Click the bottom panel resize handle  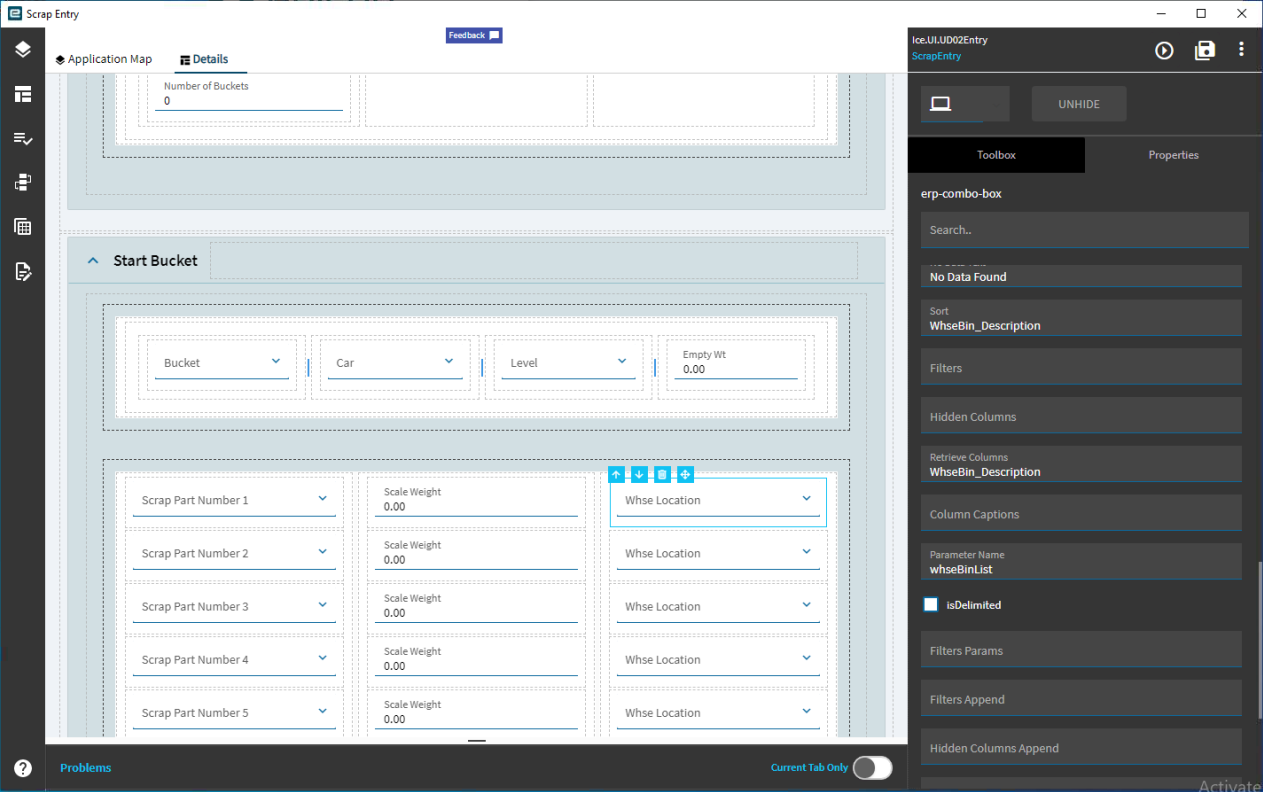[x=476, y=741]
